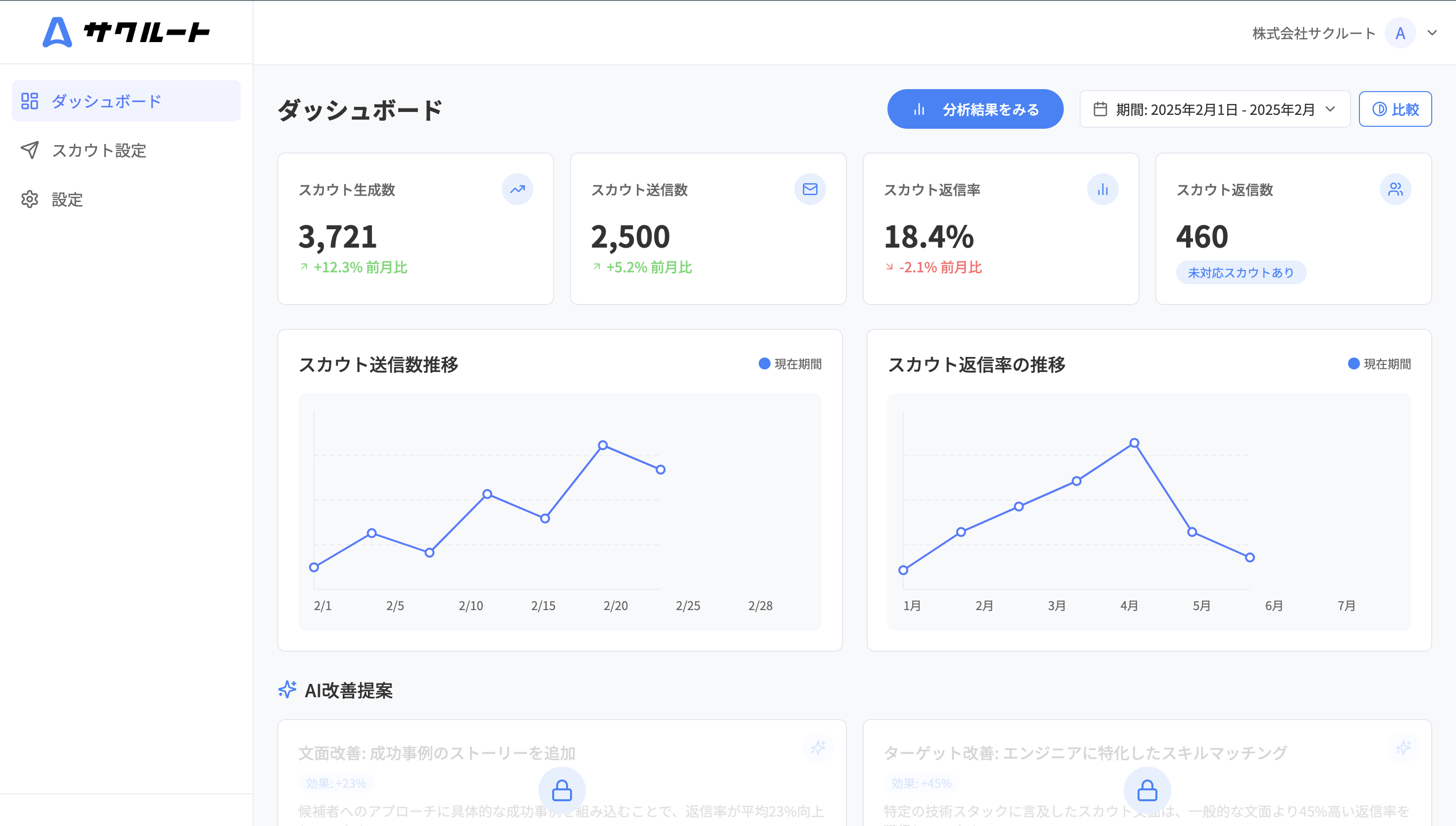This screenshot has width=1456, height=826.
Task: Click the 2/20 peak data point
Action: point(603,445)
